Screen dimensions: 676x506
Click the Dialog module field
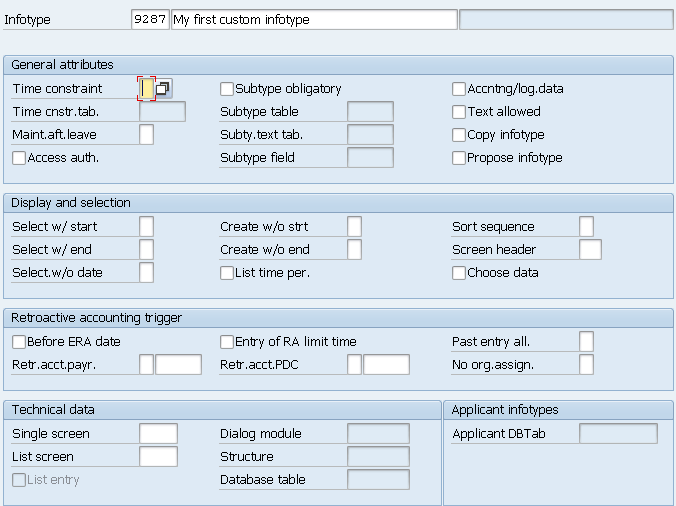tap(379, 434)
